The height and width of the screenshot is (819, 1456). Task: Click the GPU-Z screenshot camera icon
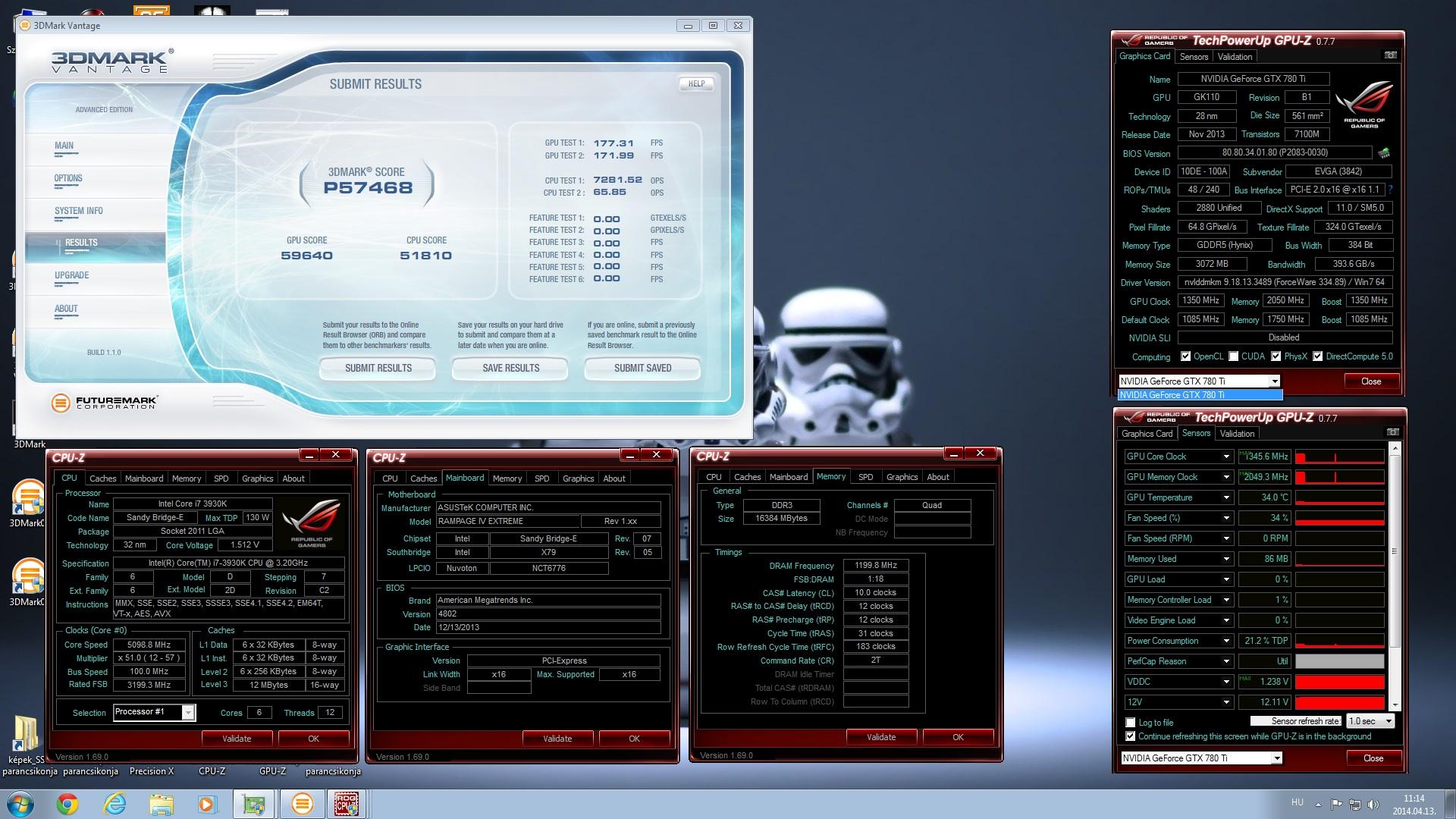(1390, 55)
